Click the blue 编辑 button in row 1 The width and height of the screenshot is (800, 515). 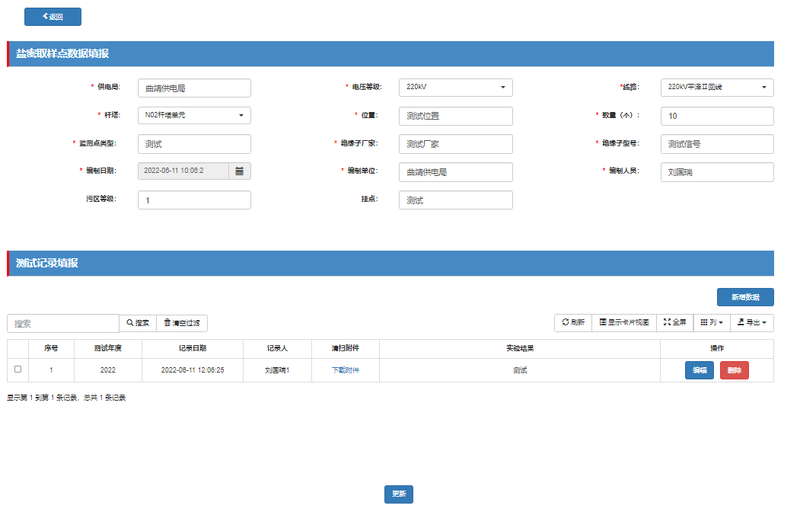pos(699,370)
